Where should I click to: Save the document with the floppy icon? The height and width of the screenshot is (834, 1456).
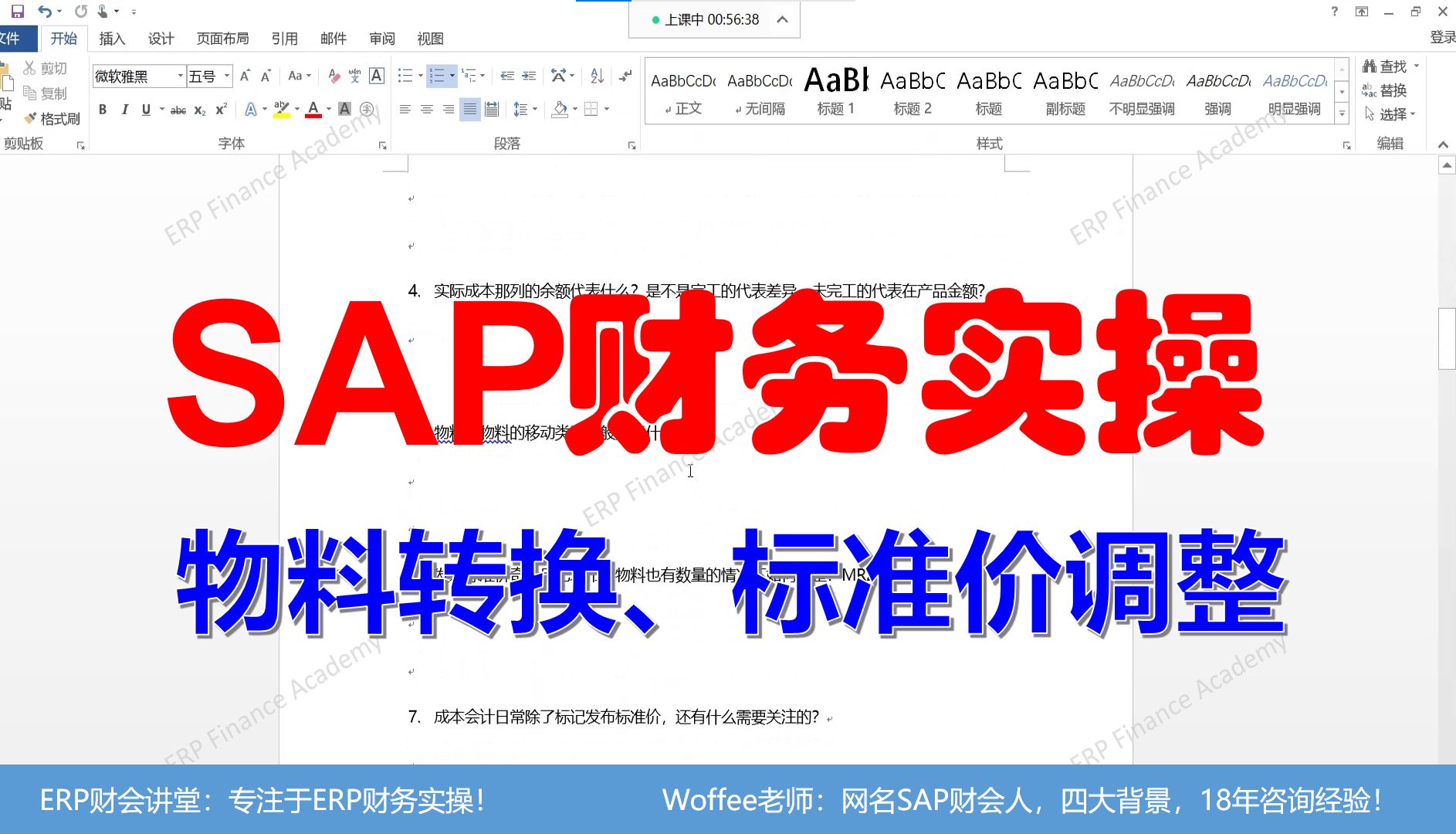[x=17, y=12]
